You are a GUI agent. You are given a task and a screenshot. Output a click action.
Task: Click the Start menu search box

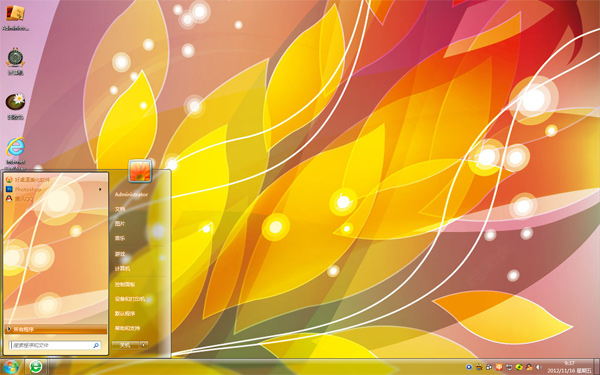(x=55, y=345)
